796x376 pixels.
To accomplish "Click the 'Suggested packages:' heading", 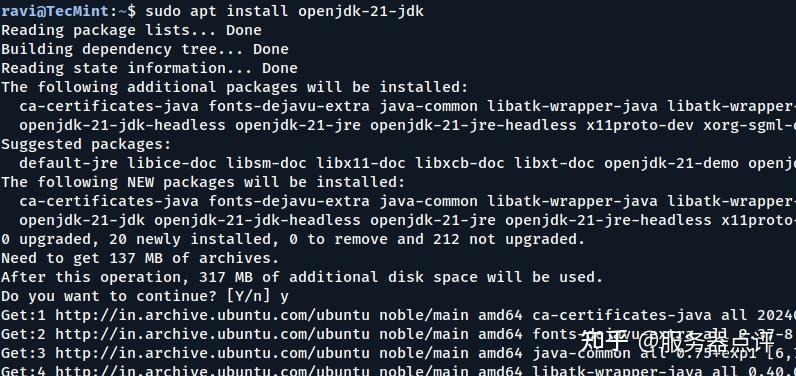I will click(86, 144).
